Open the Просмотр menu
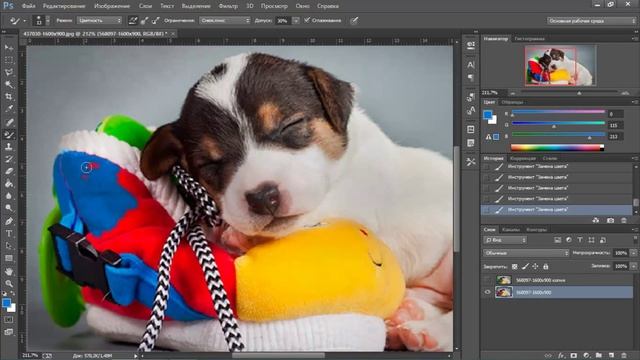The height and width of the screenshot is (360, 640). click(x=274, y=6)
